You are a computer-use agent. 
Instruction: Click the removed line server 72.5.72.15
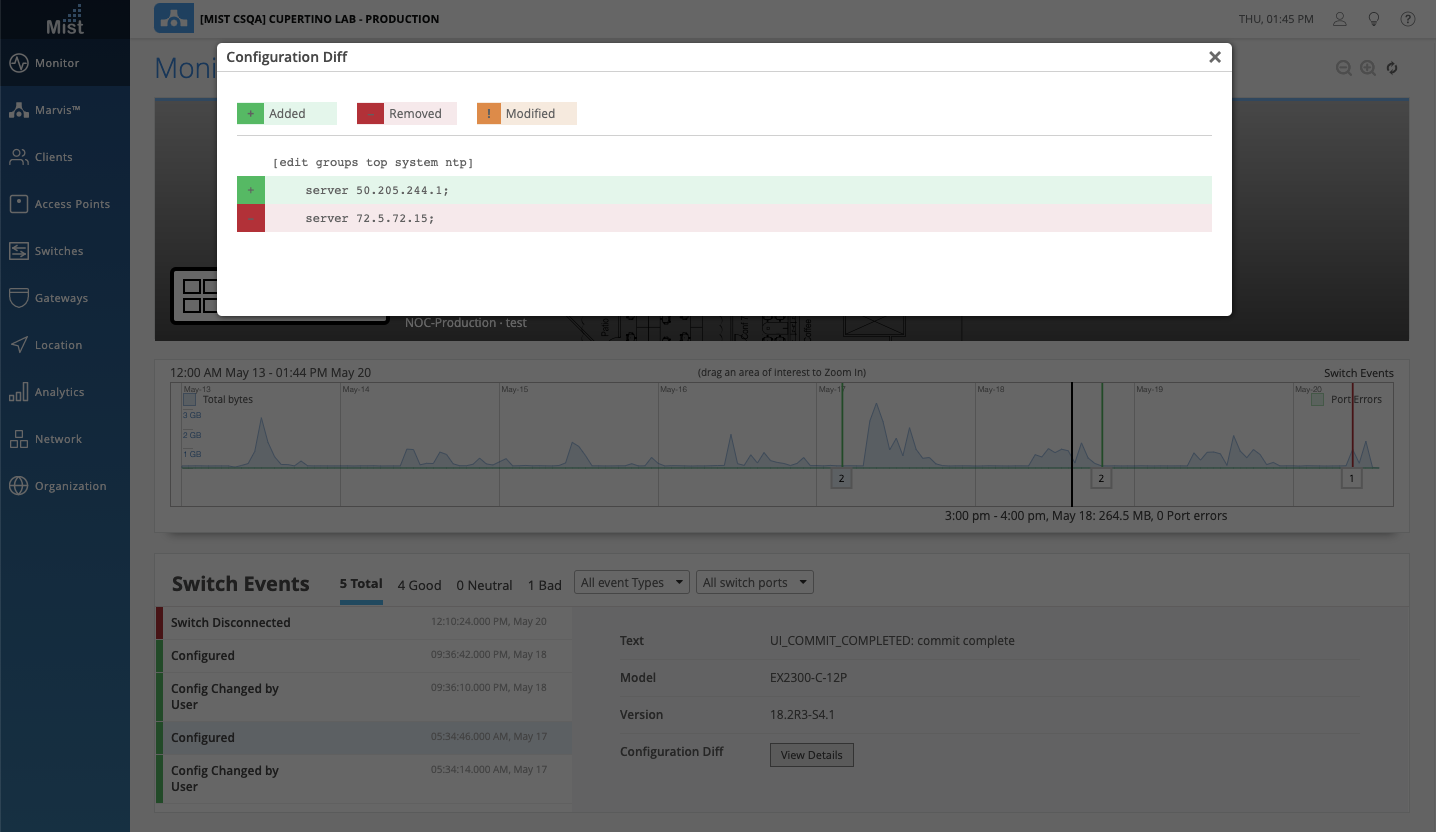coord(724,218)
